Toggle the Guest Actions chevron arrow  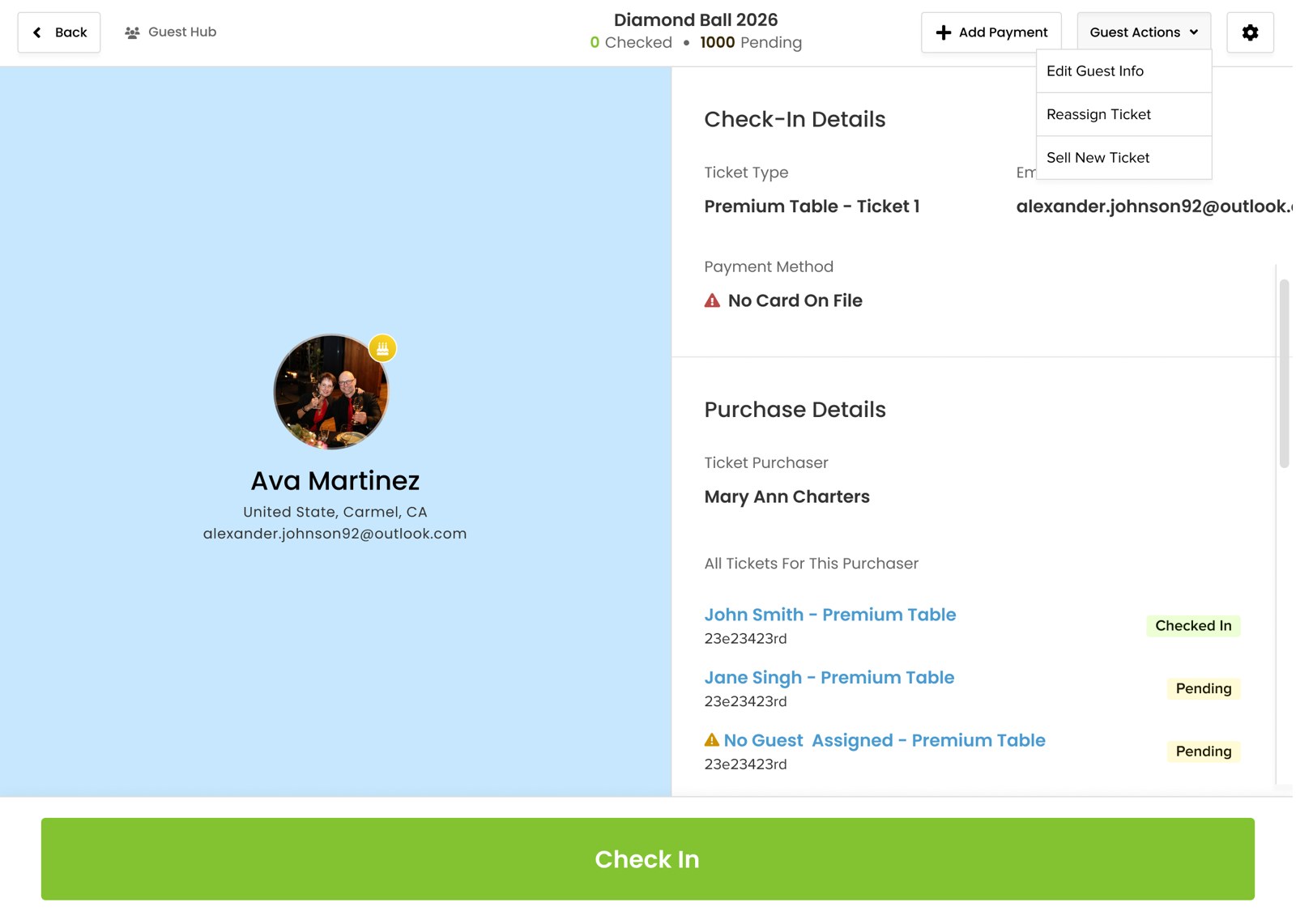pos(1193,32)
